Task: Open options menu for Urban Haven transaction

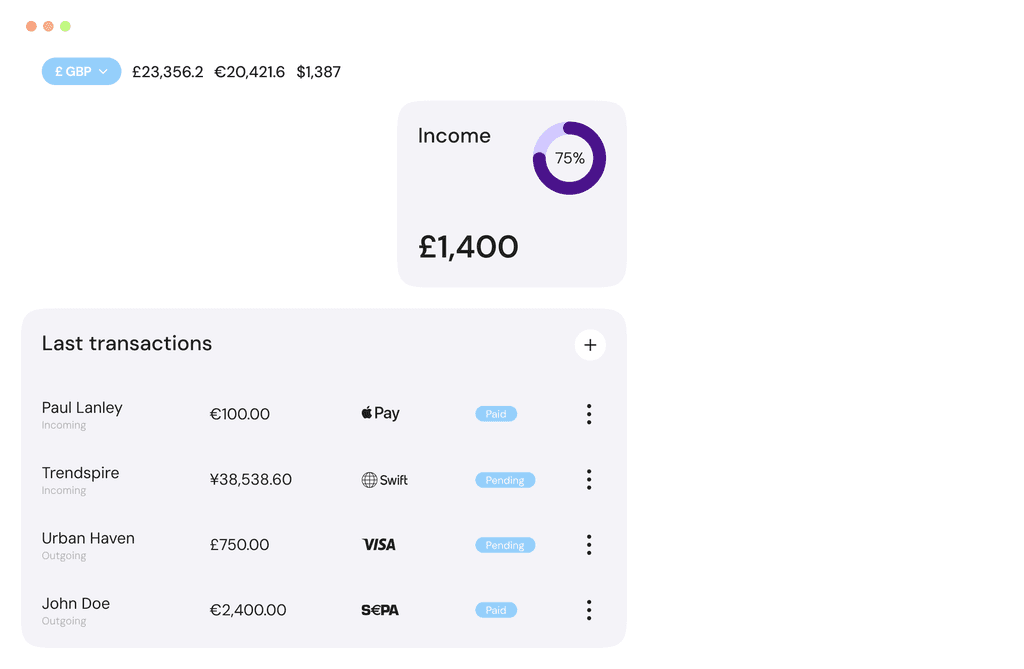Action: pyautogui.click(x=589, y=544)
